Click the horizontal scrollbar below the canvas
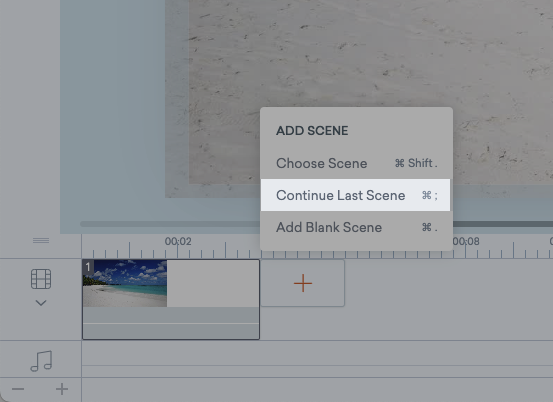 pos(170,224)
